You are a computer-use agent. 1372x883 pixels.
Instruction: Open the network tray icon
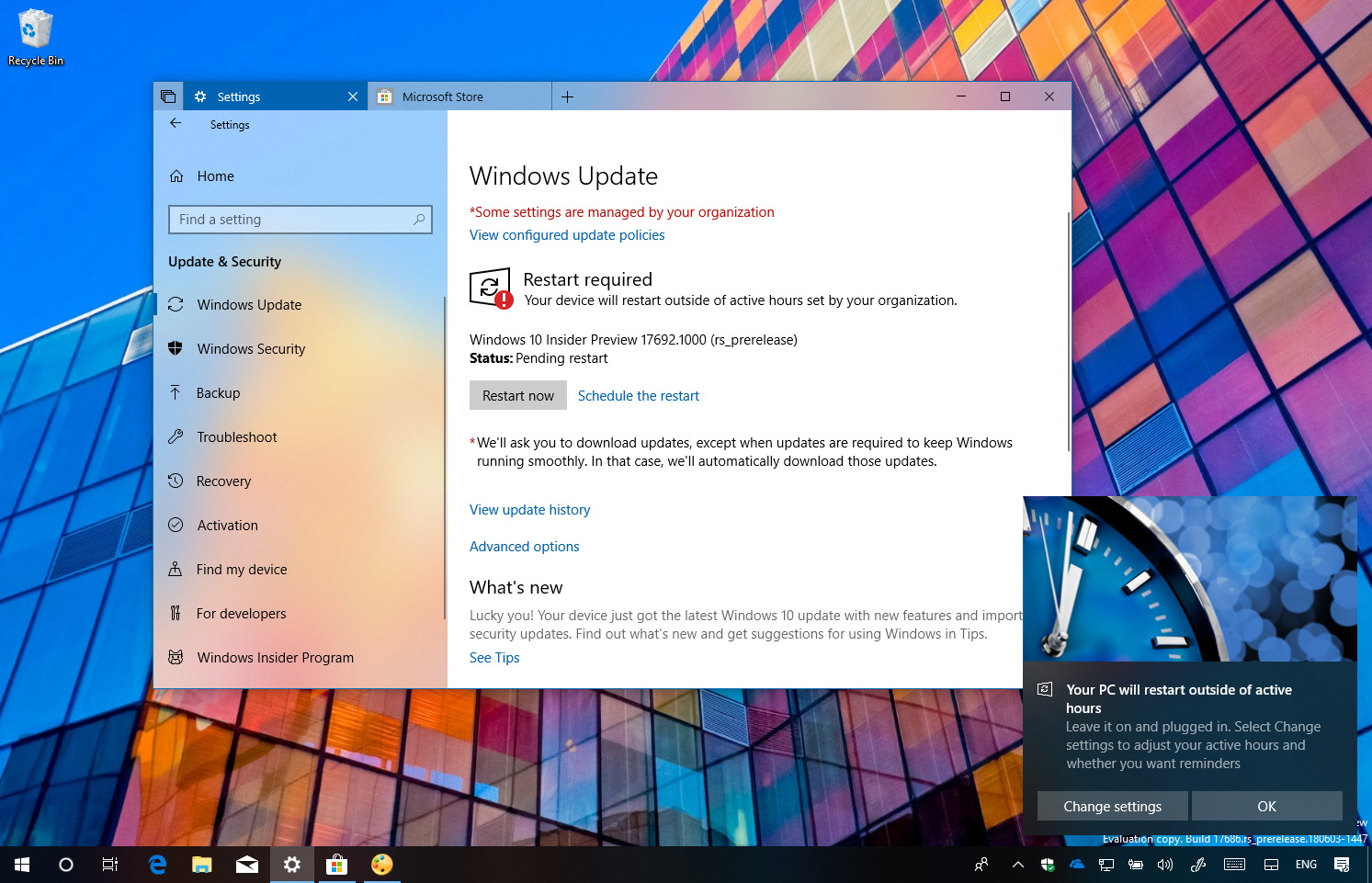click(1106, 865)
